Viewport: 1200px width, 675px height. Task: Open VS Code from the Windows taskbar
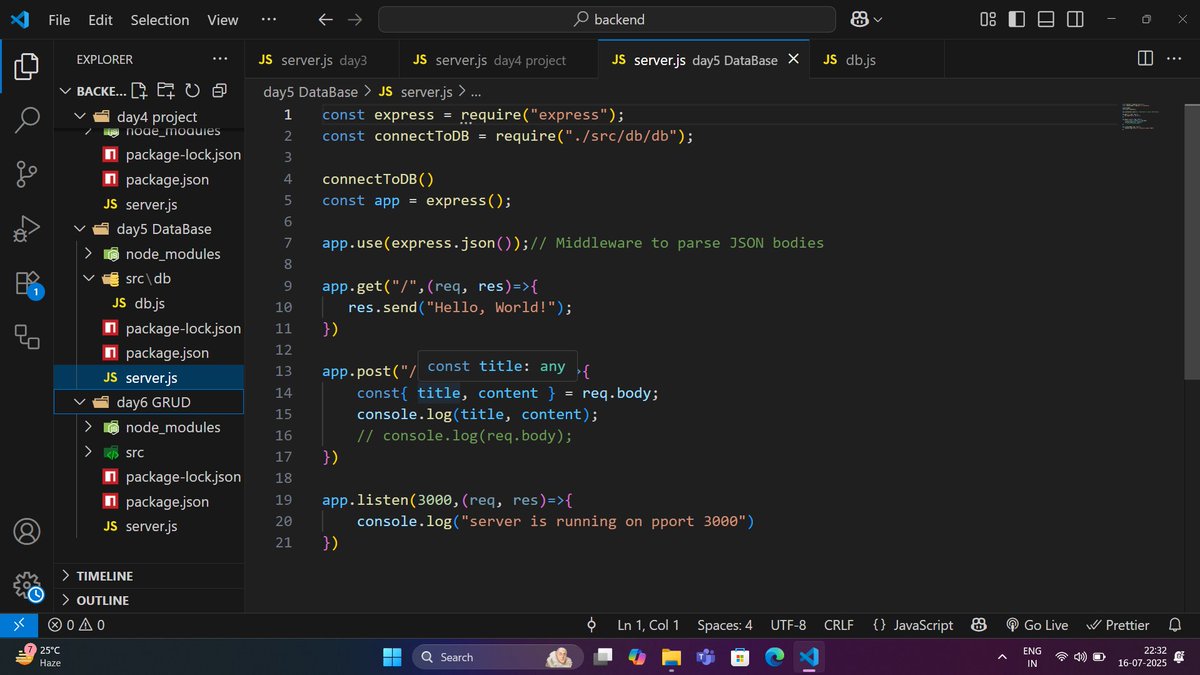810,657
